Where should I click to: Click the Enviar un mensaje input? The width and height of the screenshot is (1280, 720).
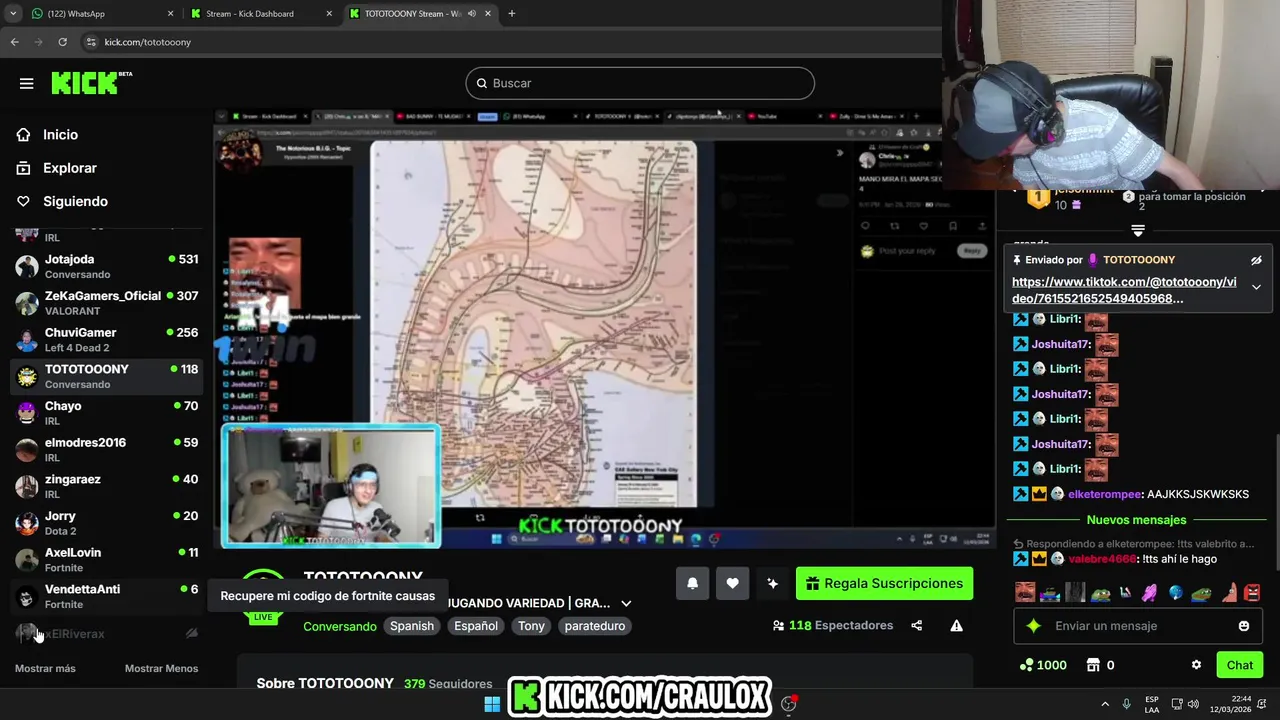point(1140,626)
